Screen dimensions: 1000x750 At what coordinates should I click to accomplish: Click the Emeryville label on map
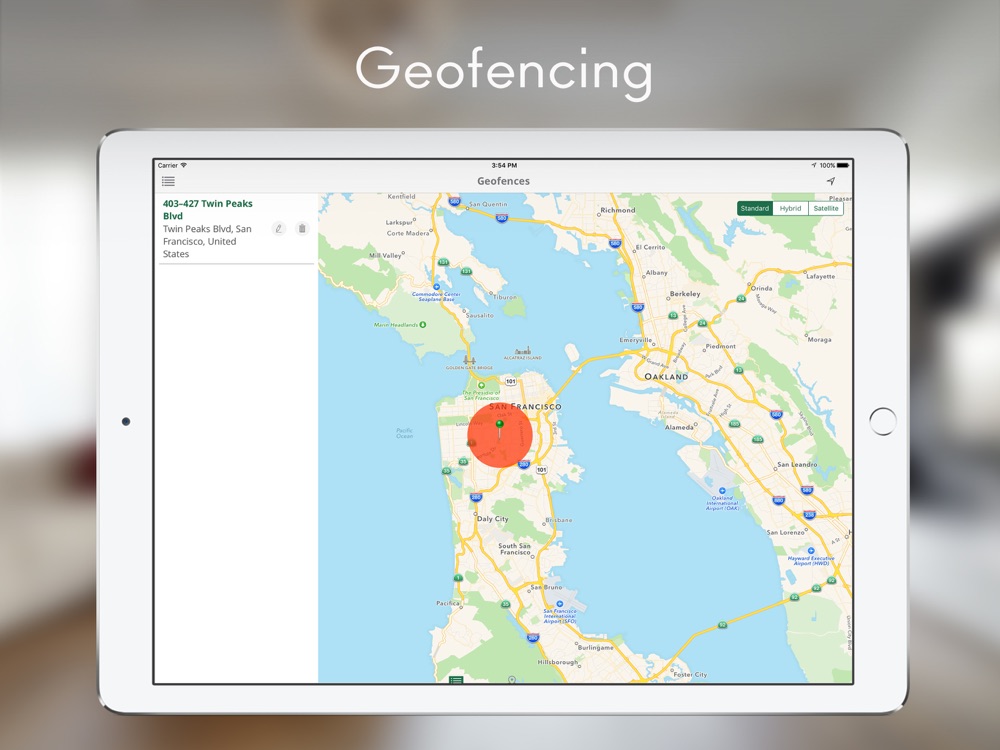(636, 340)
